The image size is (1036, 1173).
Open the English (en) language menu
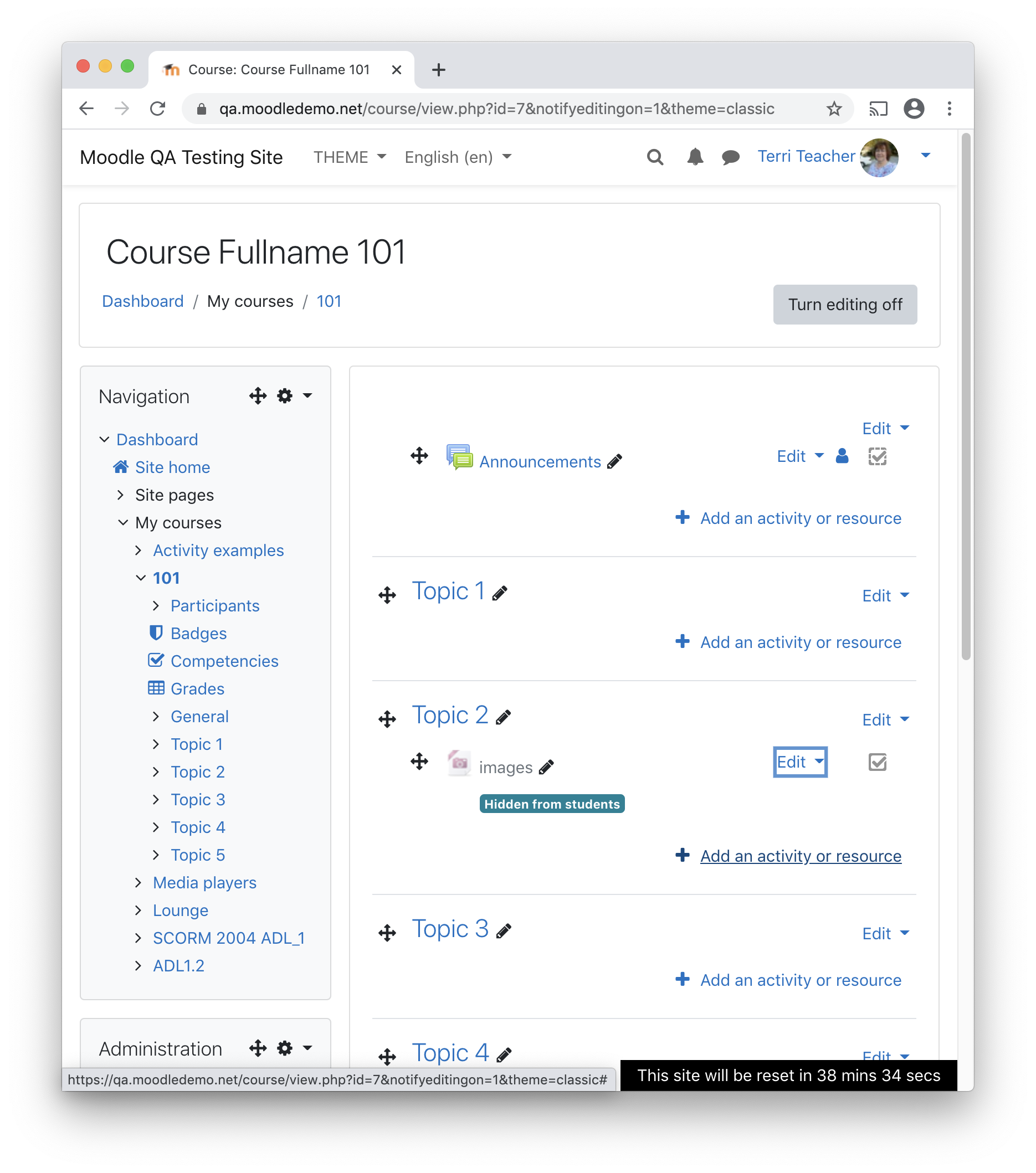(458, 157)
